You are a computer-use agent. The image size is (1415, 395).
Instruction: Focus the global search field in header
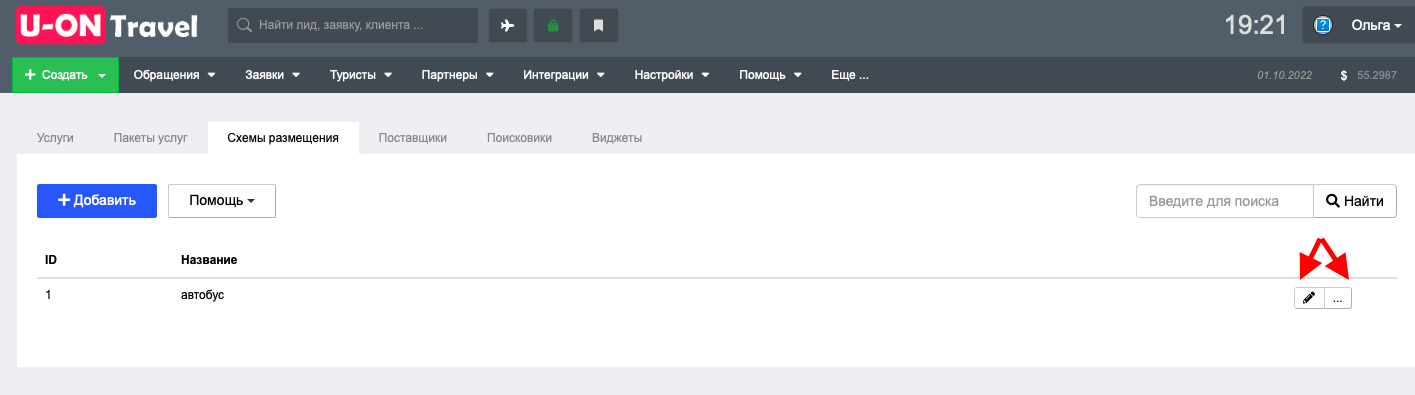click(x=353, y=26)
